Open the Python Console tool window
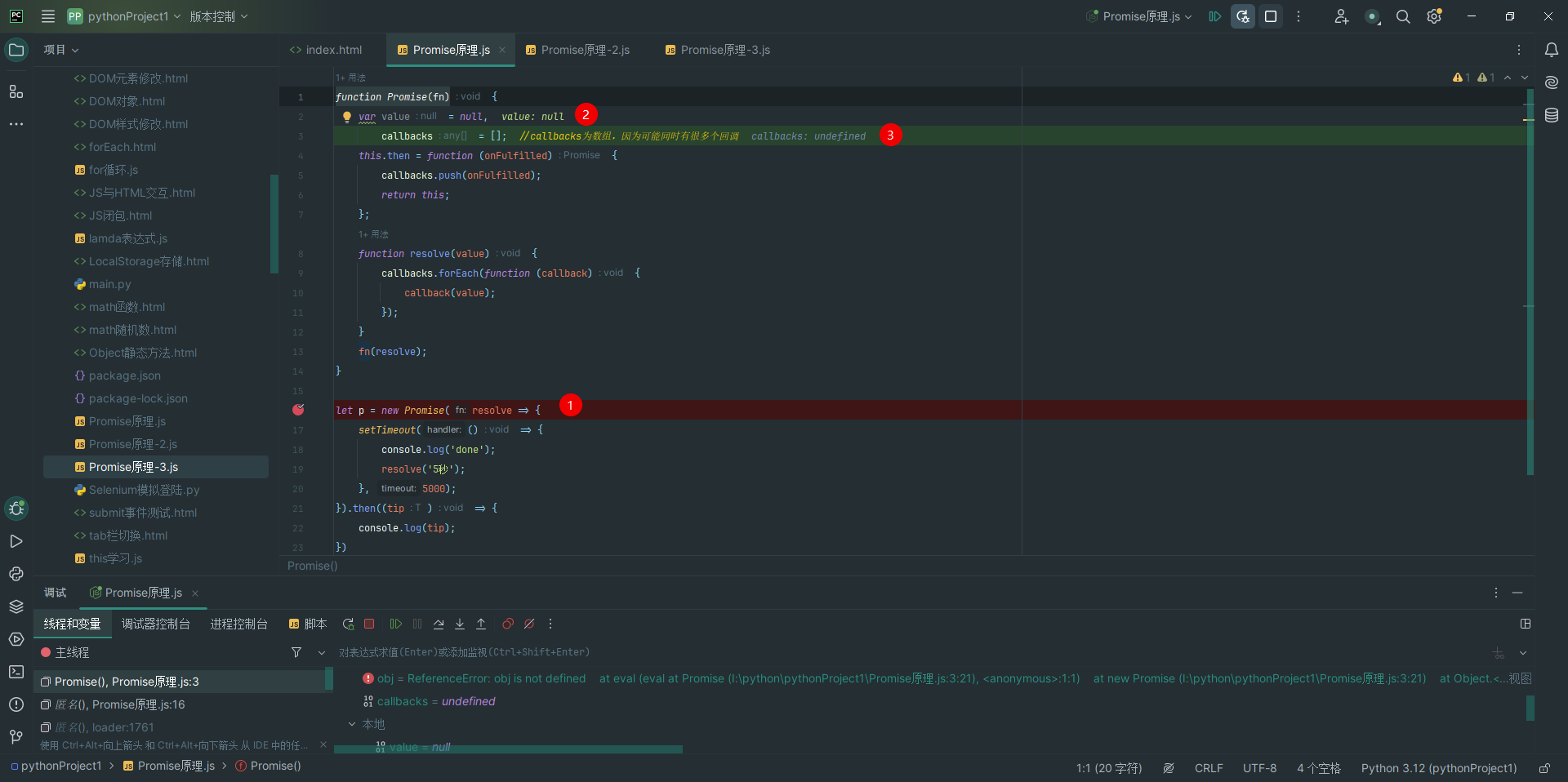The image size is (1568, 782). pos(16,574)
